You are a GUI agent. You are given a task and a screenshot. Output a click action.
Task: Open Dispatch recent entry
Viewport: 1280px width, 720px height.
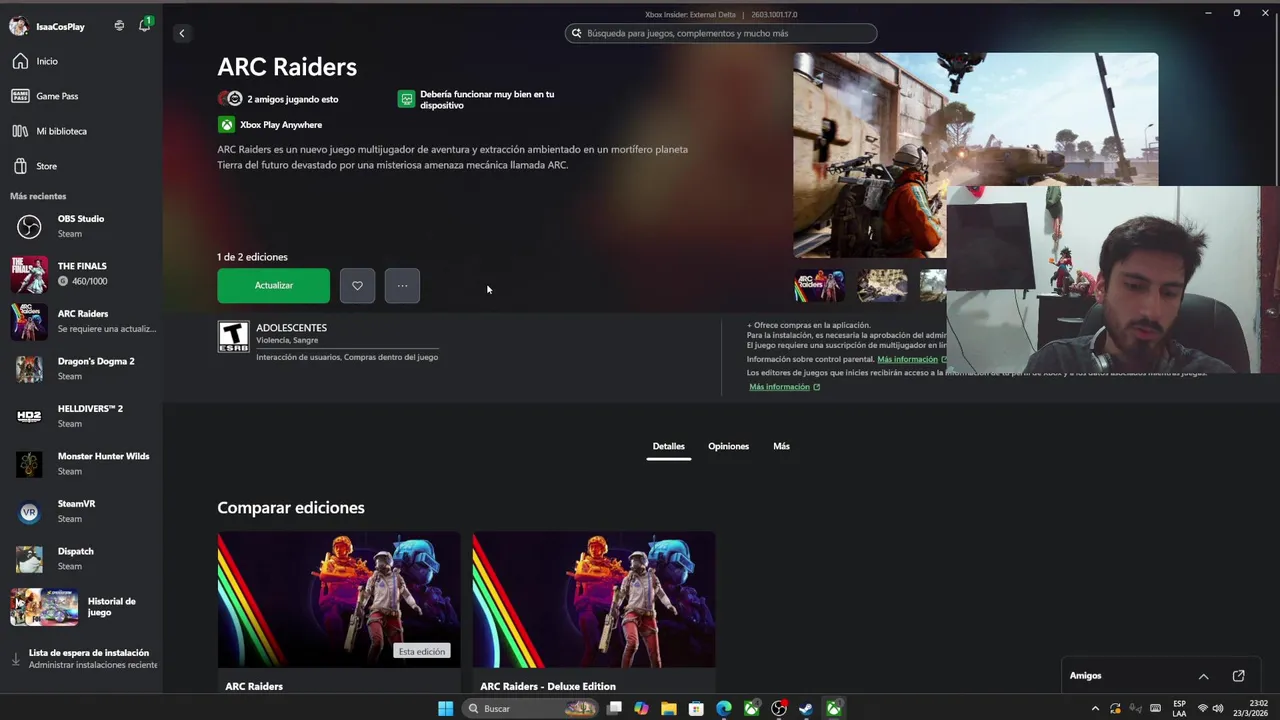click(82, 559)
